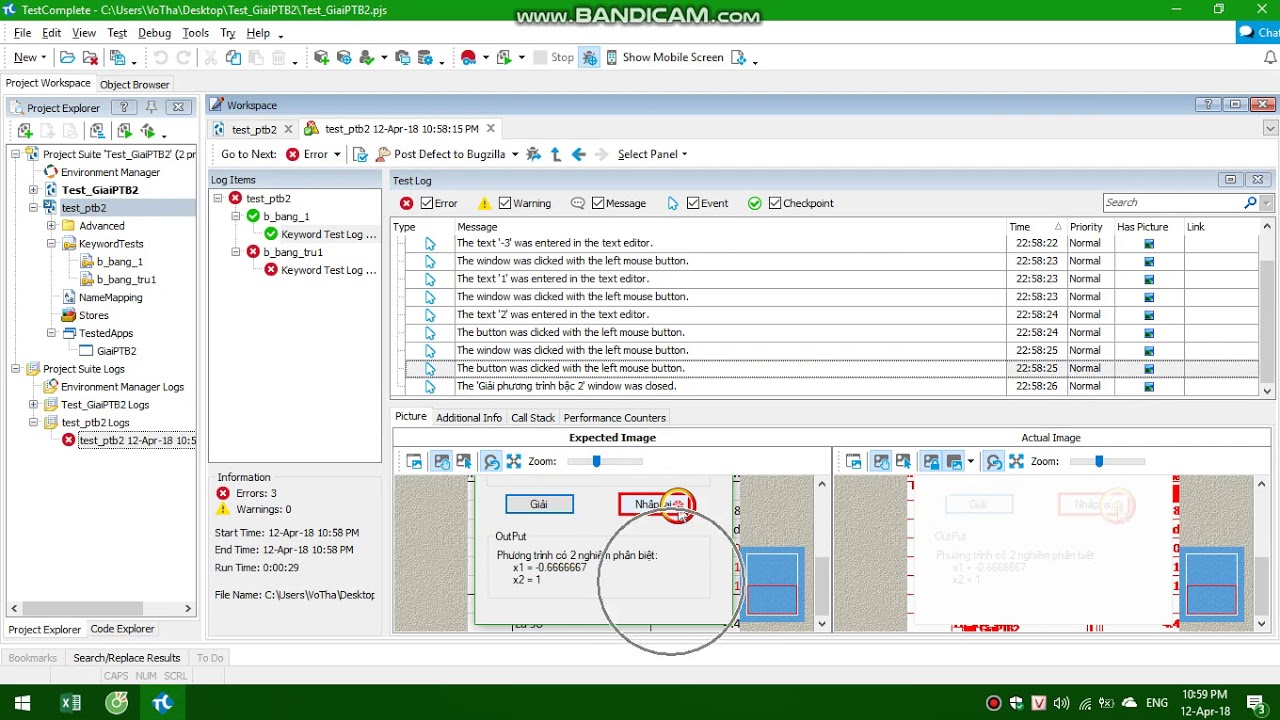The image size is (1280, 720).
Task: Click the Record test red icon
Action: [468, 58]
